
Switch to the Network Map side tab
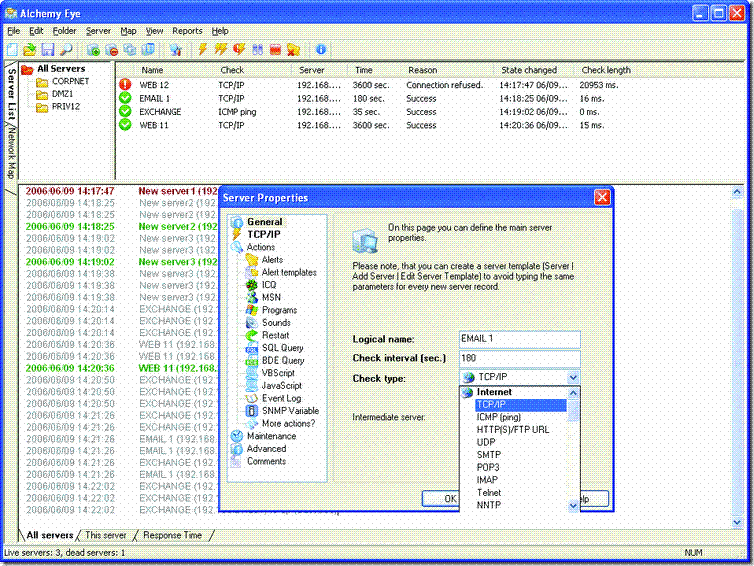point(12,153)
